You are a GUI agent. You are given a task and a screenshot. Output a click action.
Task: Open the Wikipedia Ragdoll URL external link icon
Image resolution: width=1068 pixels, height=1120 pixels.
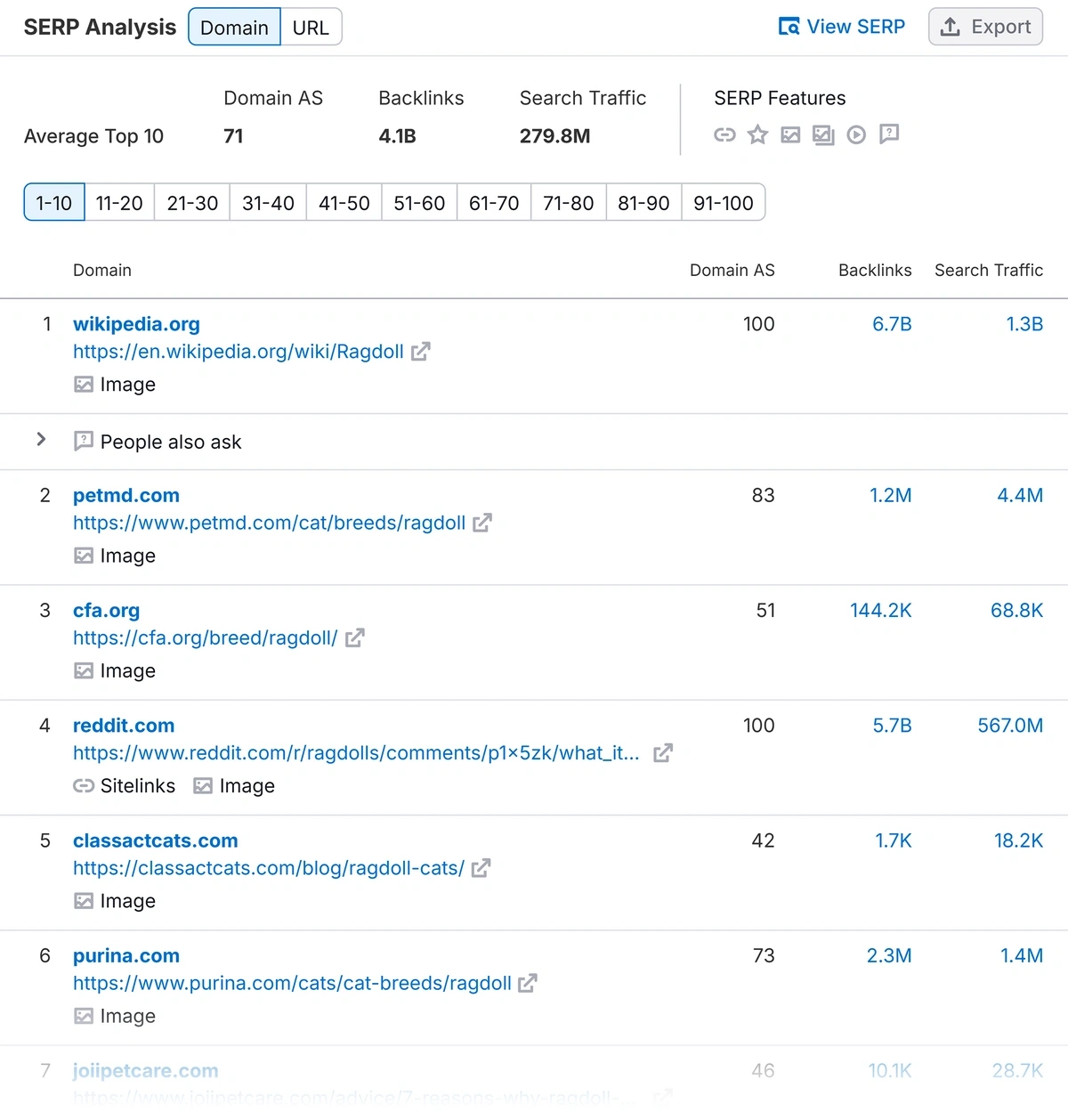click(x=421, y=352)
